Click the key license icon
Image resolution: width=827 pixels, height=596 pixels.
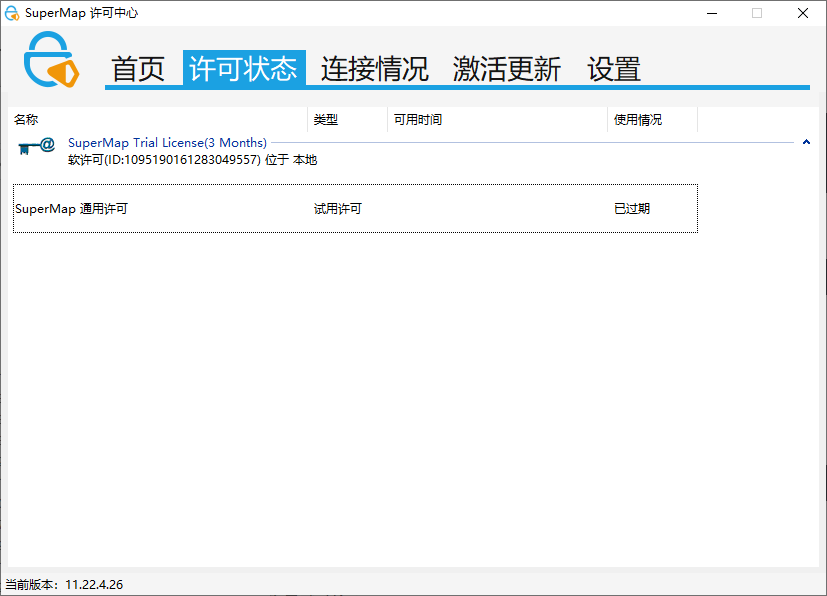pos(36,146)
